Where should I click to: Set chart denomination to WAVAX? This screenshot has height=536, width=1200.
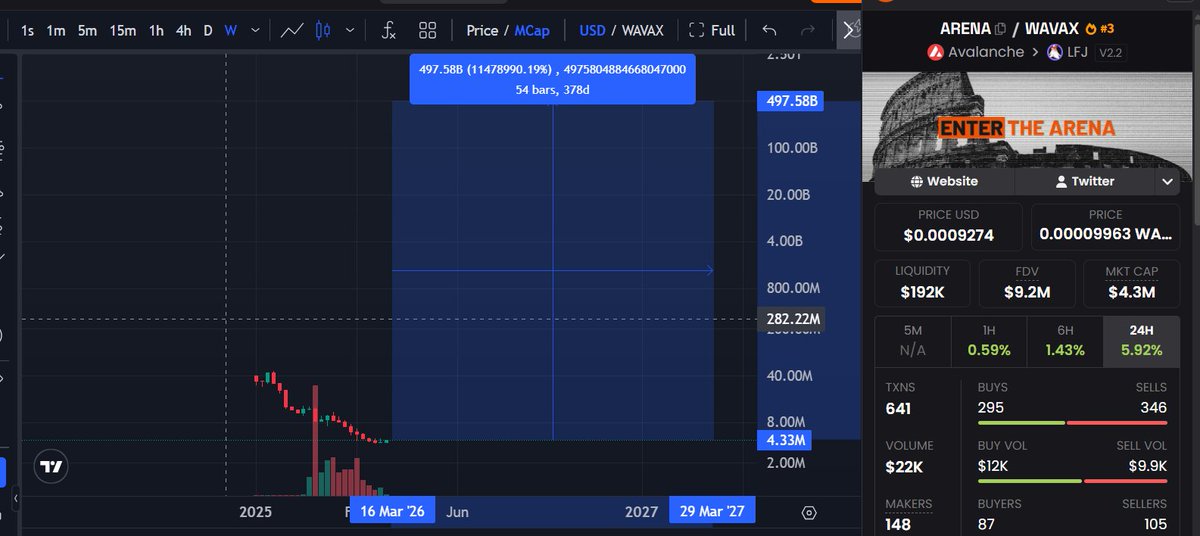[643, 30]
